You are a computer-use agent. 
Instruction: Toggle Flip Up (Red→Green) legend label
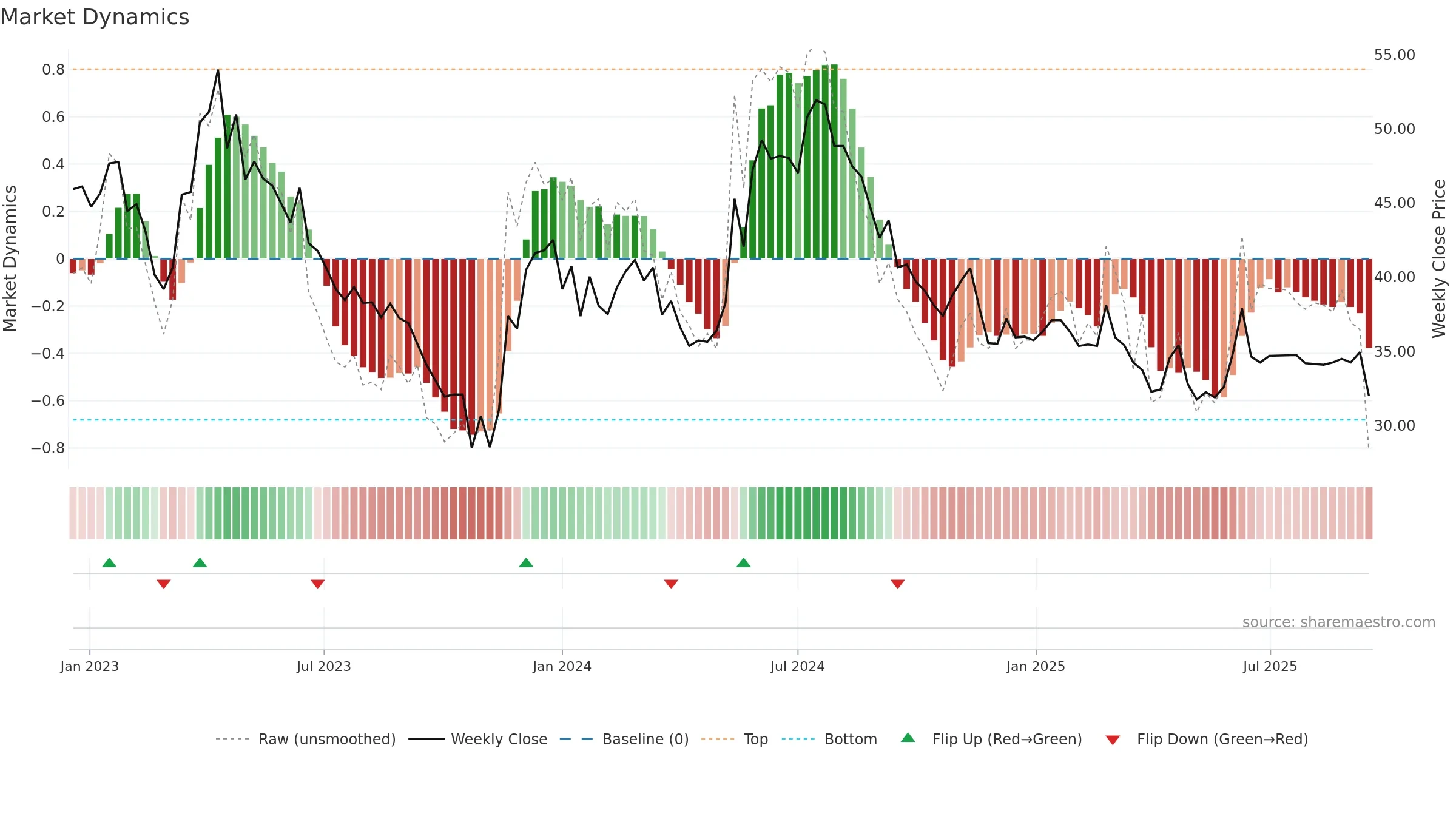point(1007,739)
